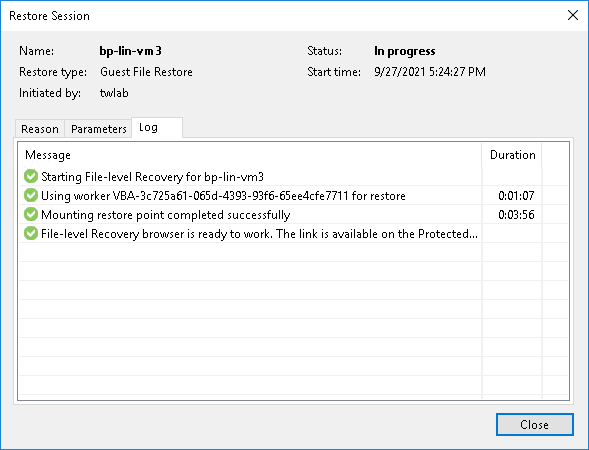
Task: Select the Log tab
Action: [x=157, y=128]
